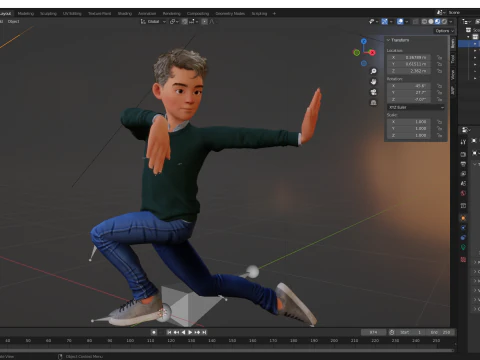Open the outliner display mode dropdown

point(466,21)
